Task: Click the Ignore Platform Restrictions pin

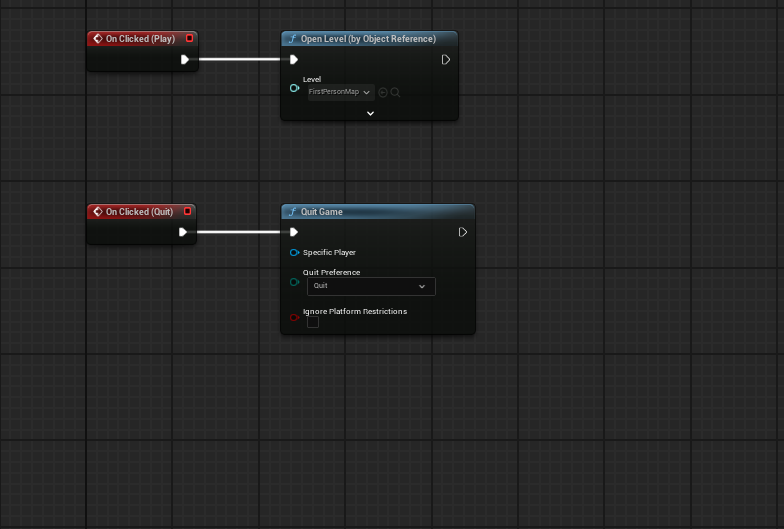Action: [294, 317]
